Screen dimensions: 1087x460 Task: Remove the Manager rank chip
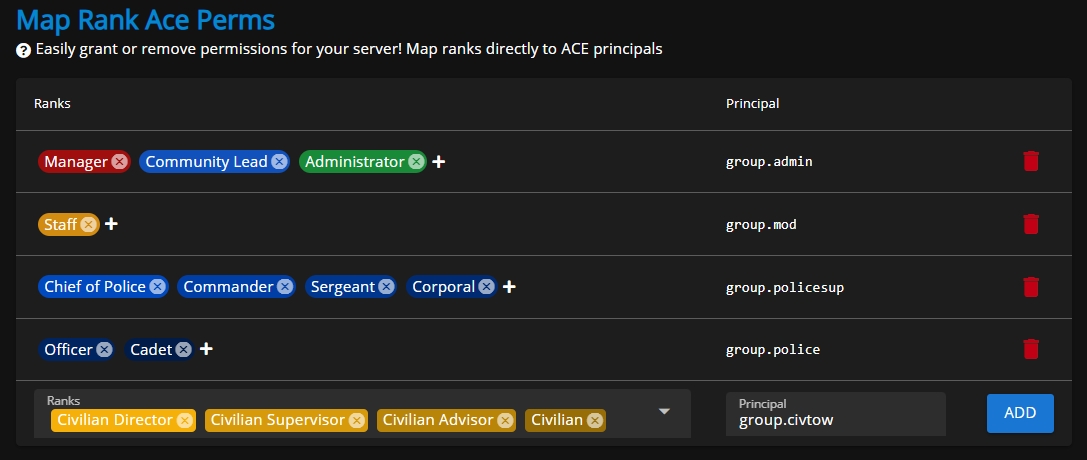pos(119,161)
